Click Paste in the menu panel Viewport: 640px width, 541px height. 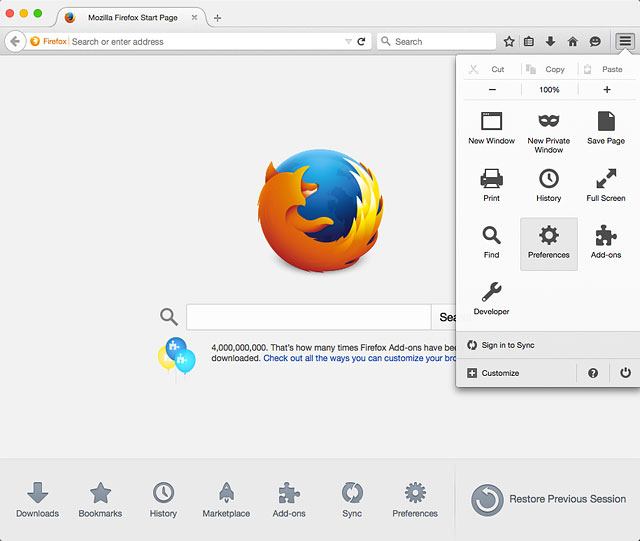click(606, 69)
